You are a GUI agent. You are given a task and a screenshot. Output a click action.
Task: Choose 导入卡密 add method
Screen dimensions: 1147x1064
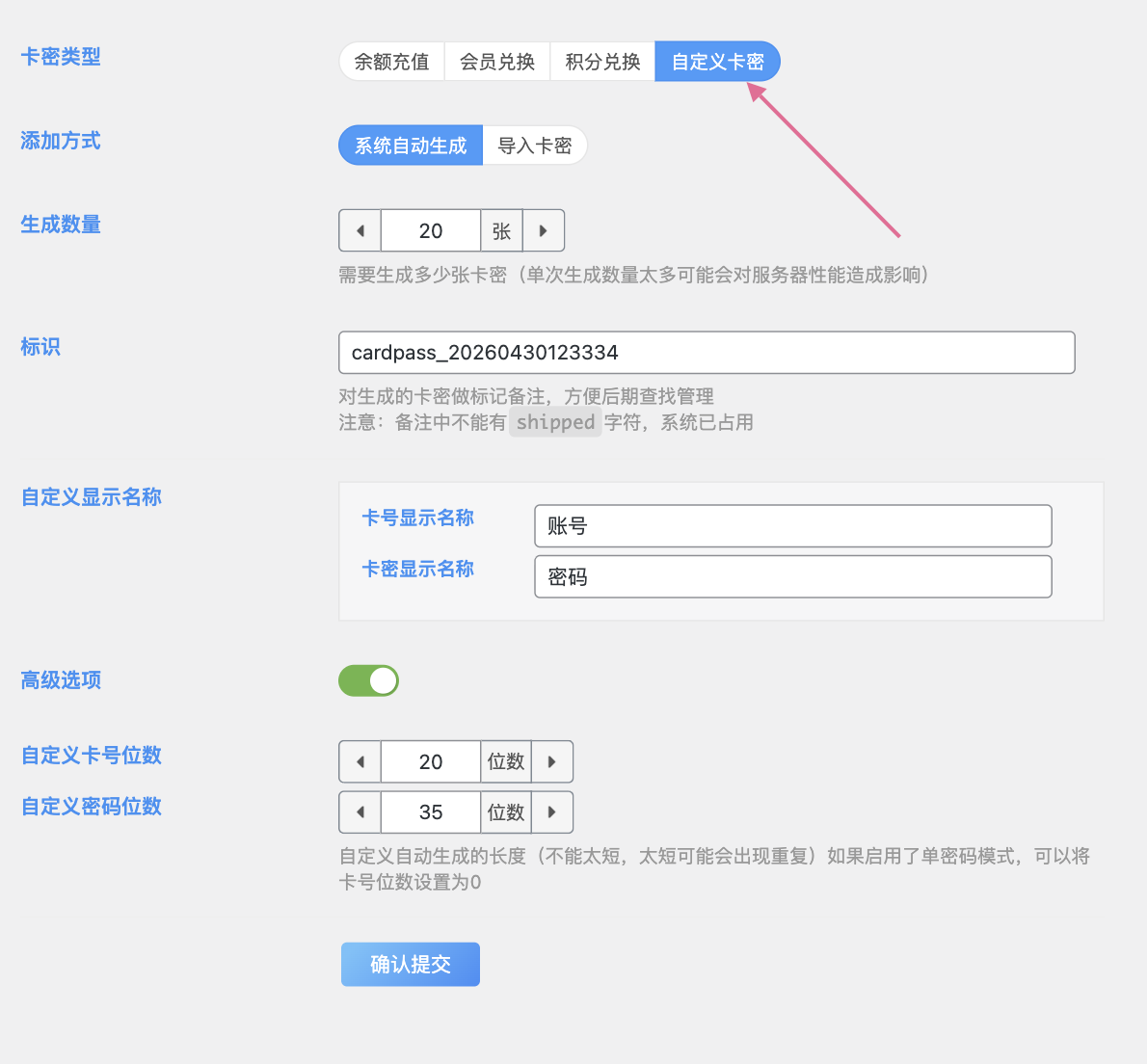[x=535, y=146]
